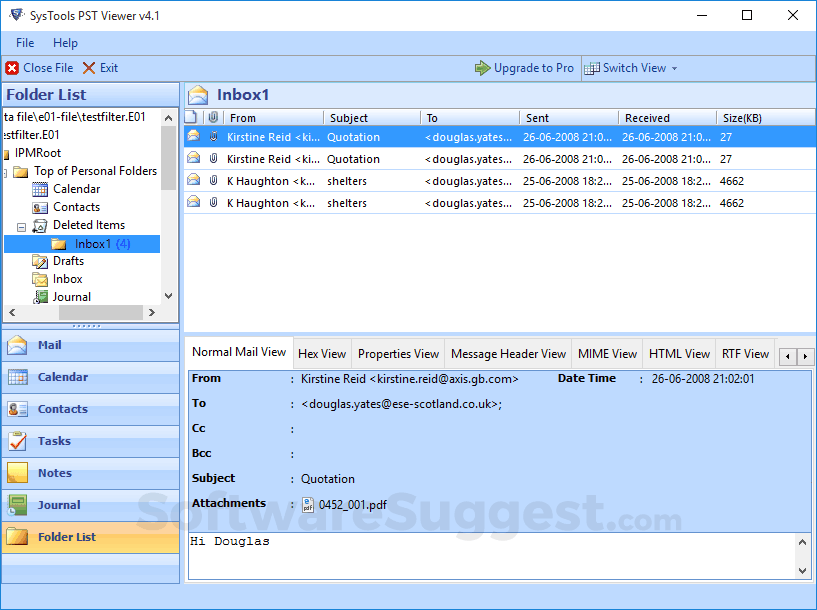Select IPMRoot in folder tree
This screenshot has height=610, width=817.
[38, 153]
